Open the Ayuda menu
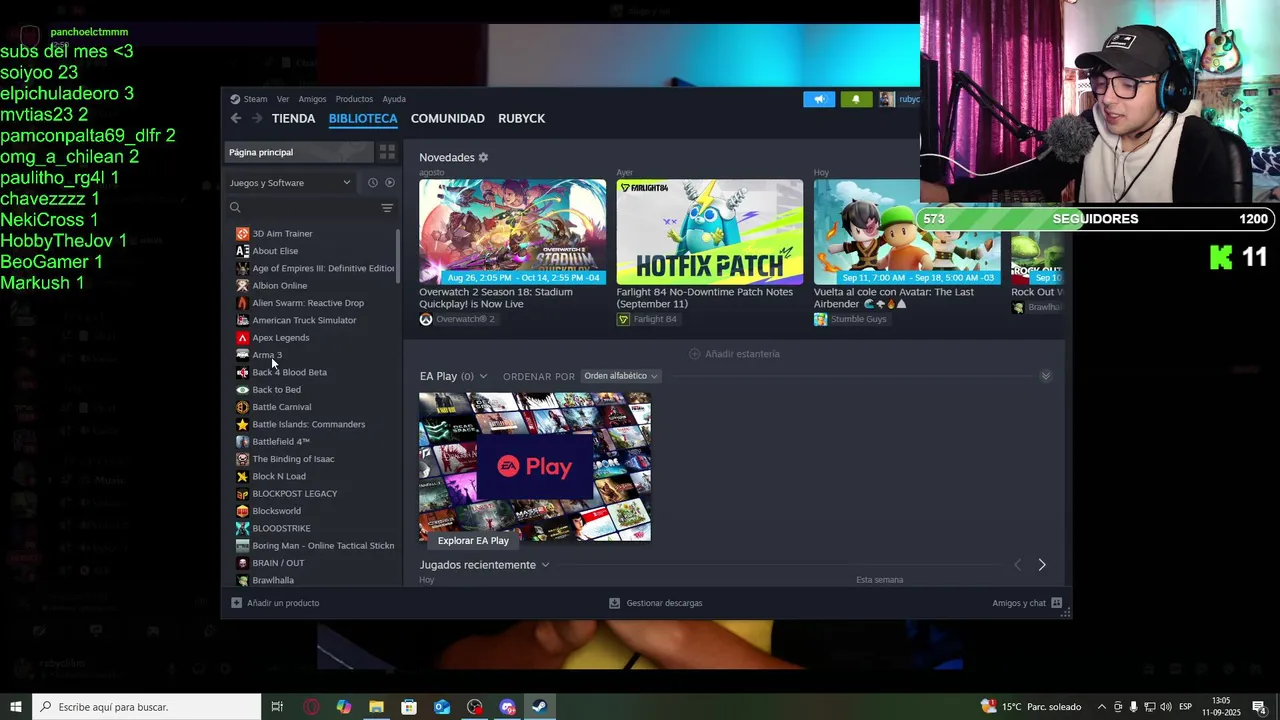Image resolution: width=1280 pixels, height=720 pixels. click(394, 99)
